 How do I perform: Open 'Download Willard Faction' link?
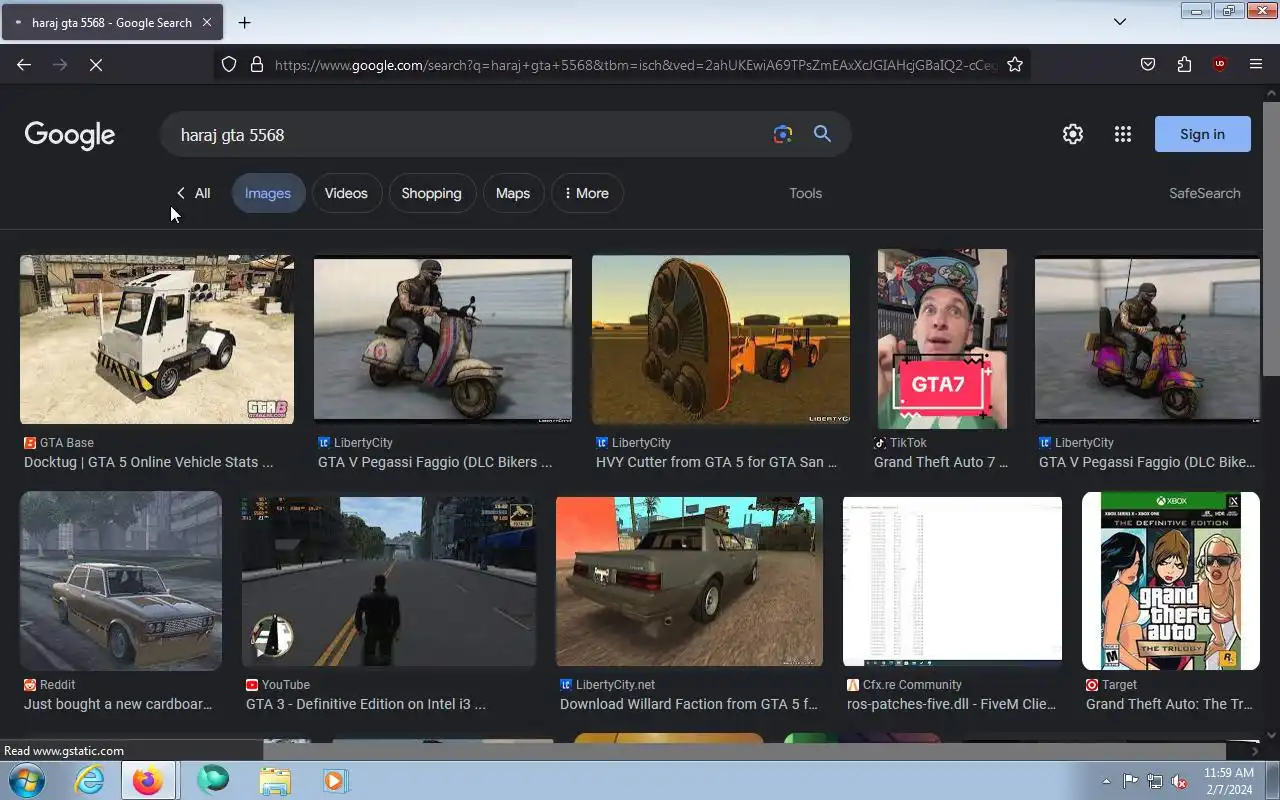coord(689,704)
